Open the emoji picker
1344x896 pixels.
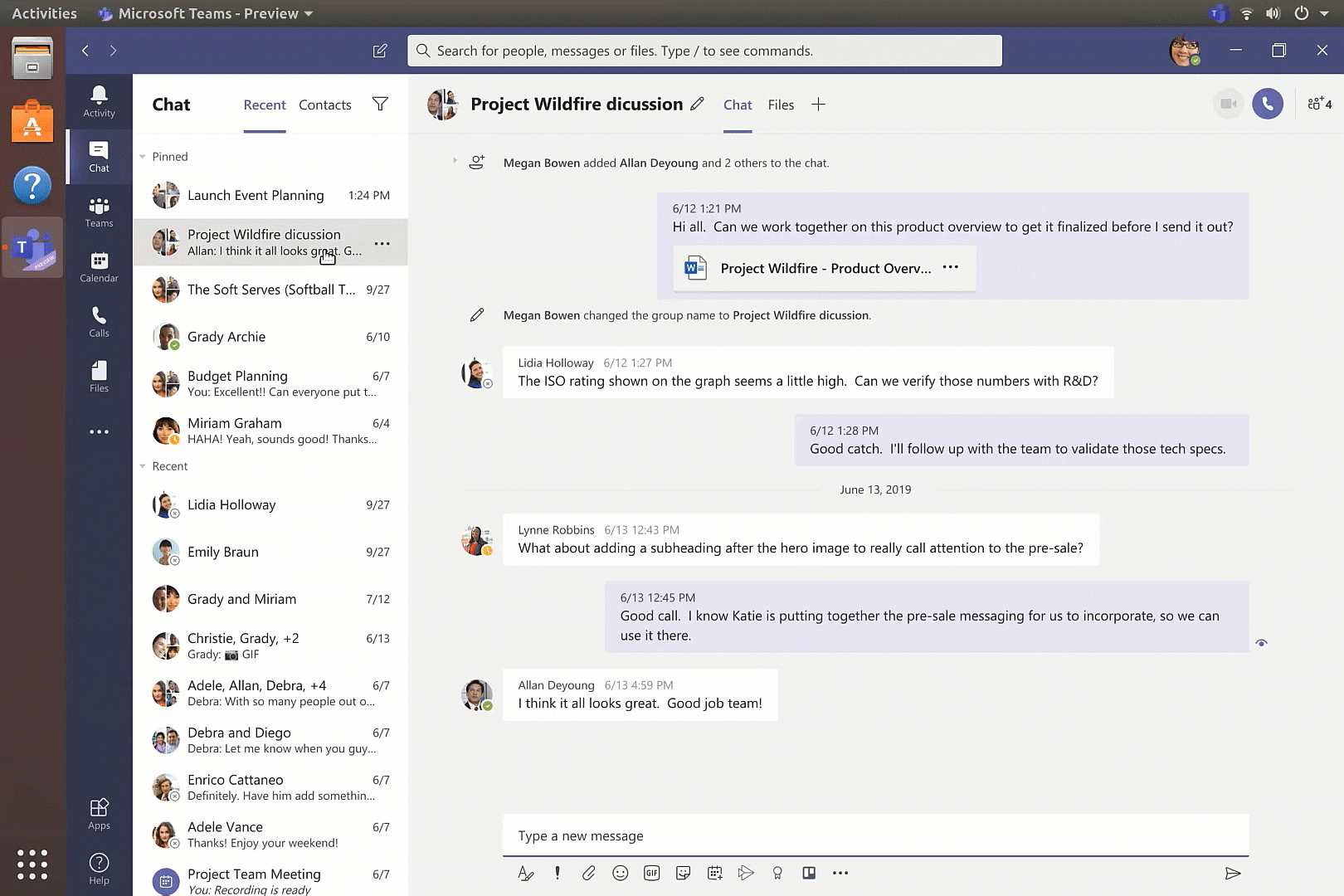coord(620,873)
